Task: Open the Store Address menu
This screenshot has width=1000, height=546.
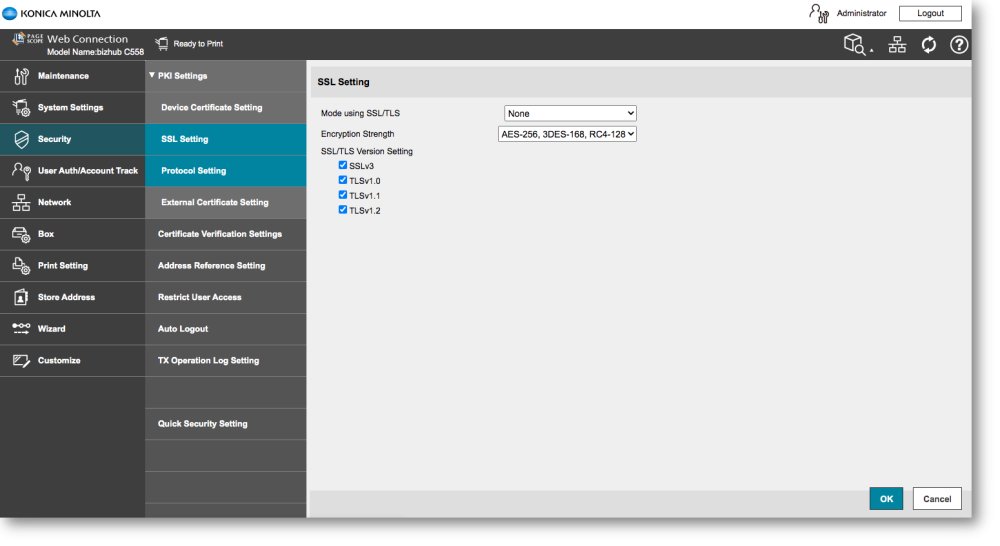Action: click(73, 297)
